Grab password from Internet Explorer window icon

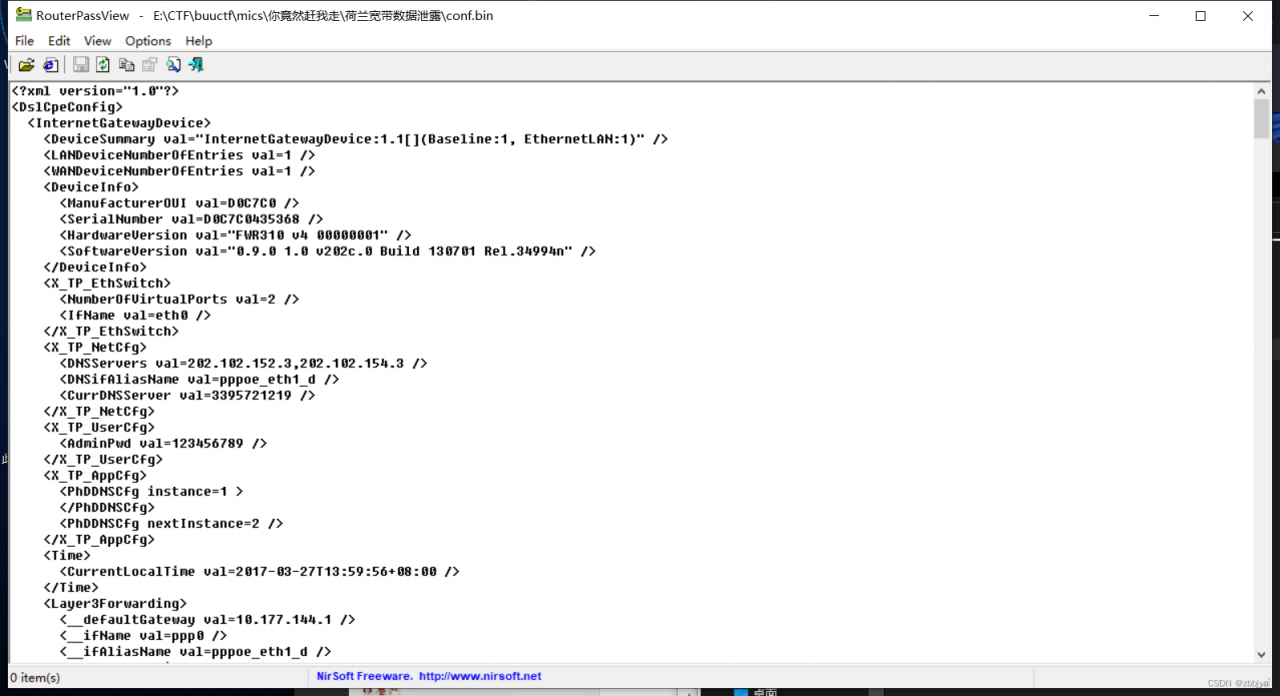[x=50, y=65]
